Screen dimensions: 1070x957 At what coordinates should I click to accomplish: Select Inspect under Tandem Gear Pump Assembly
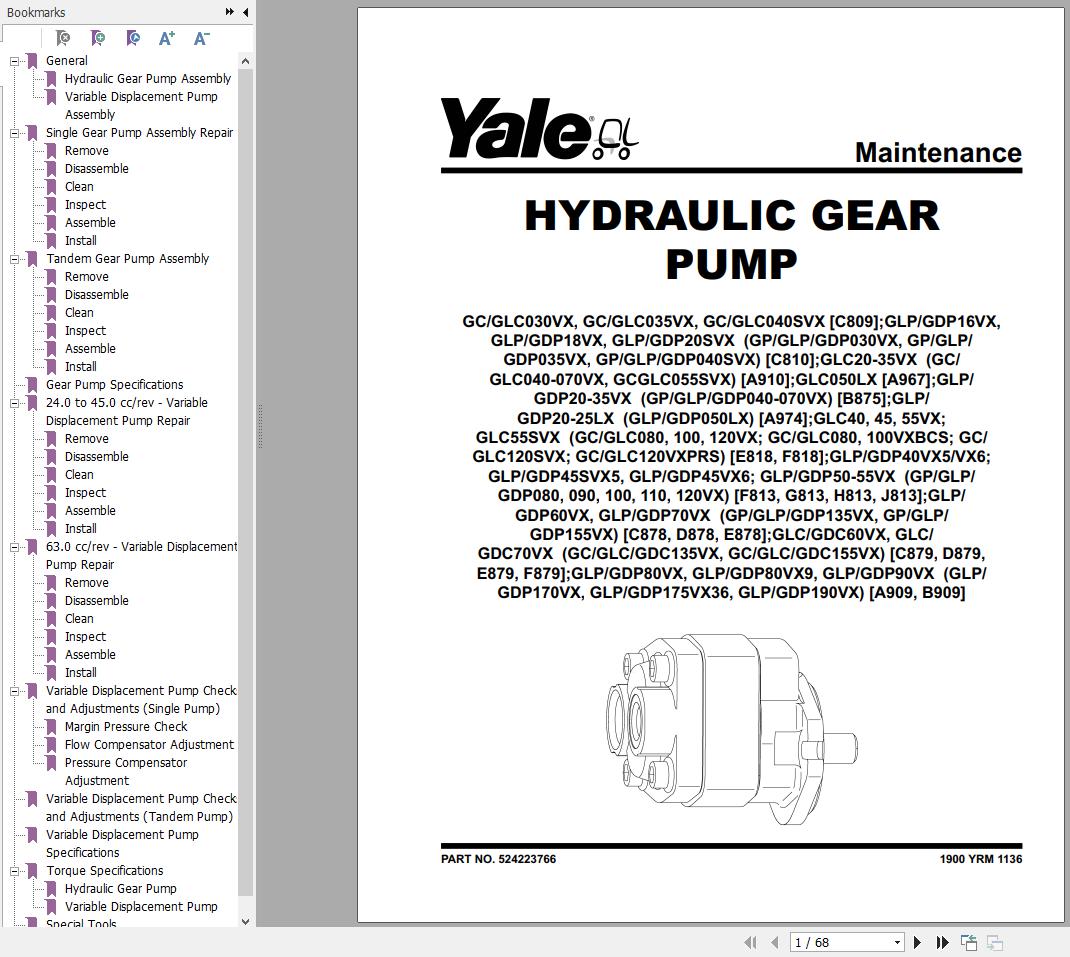coord(85,330)
